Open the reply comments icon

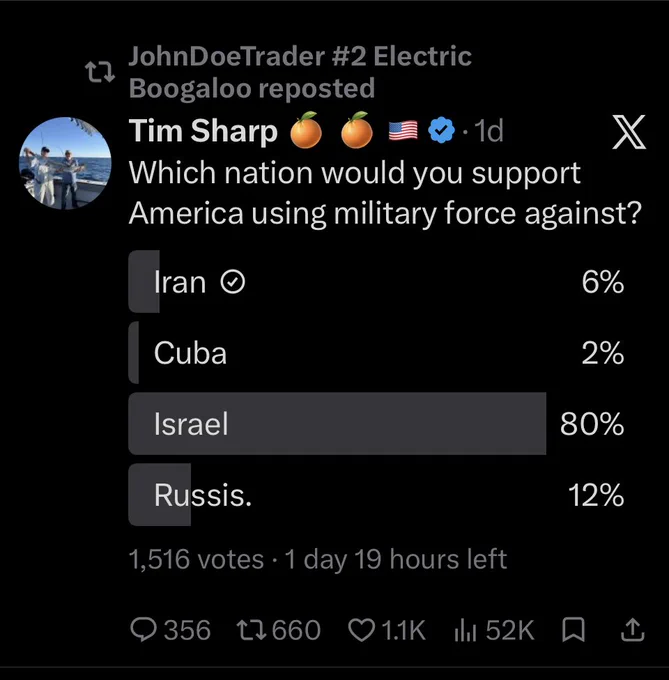coord(144,630)
